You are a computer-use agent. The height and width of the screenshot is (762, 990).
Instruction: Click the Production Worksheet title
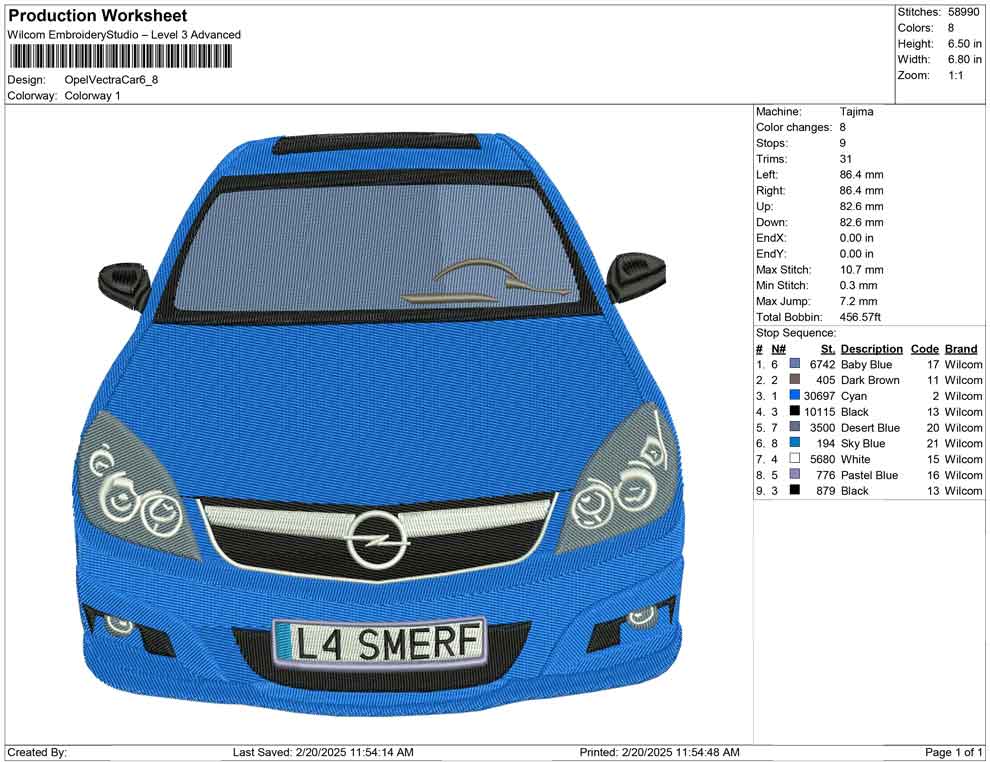(x=97, y=16)
